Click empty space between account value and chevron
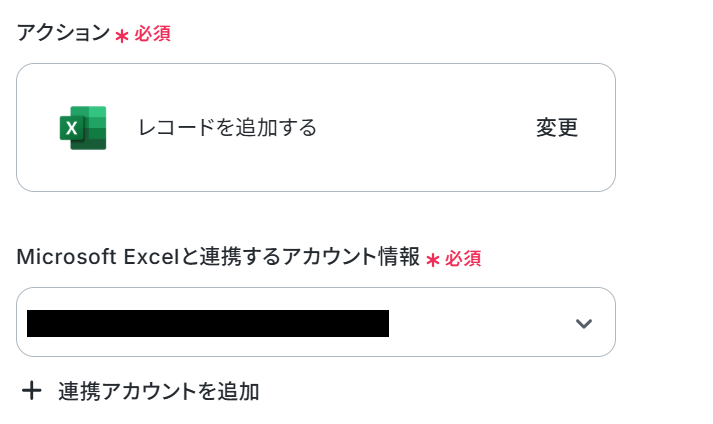The image size is (713, 424). tap(481, 323)
